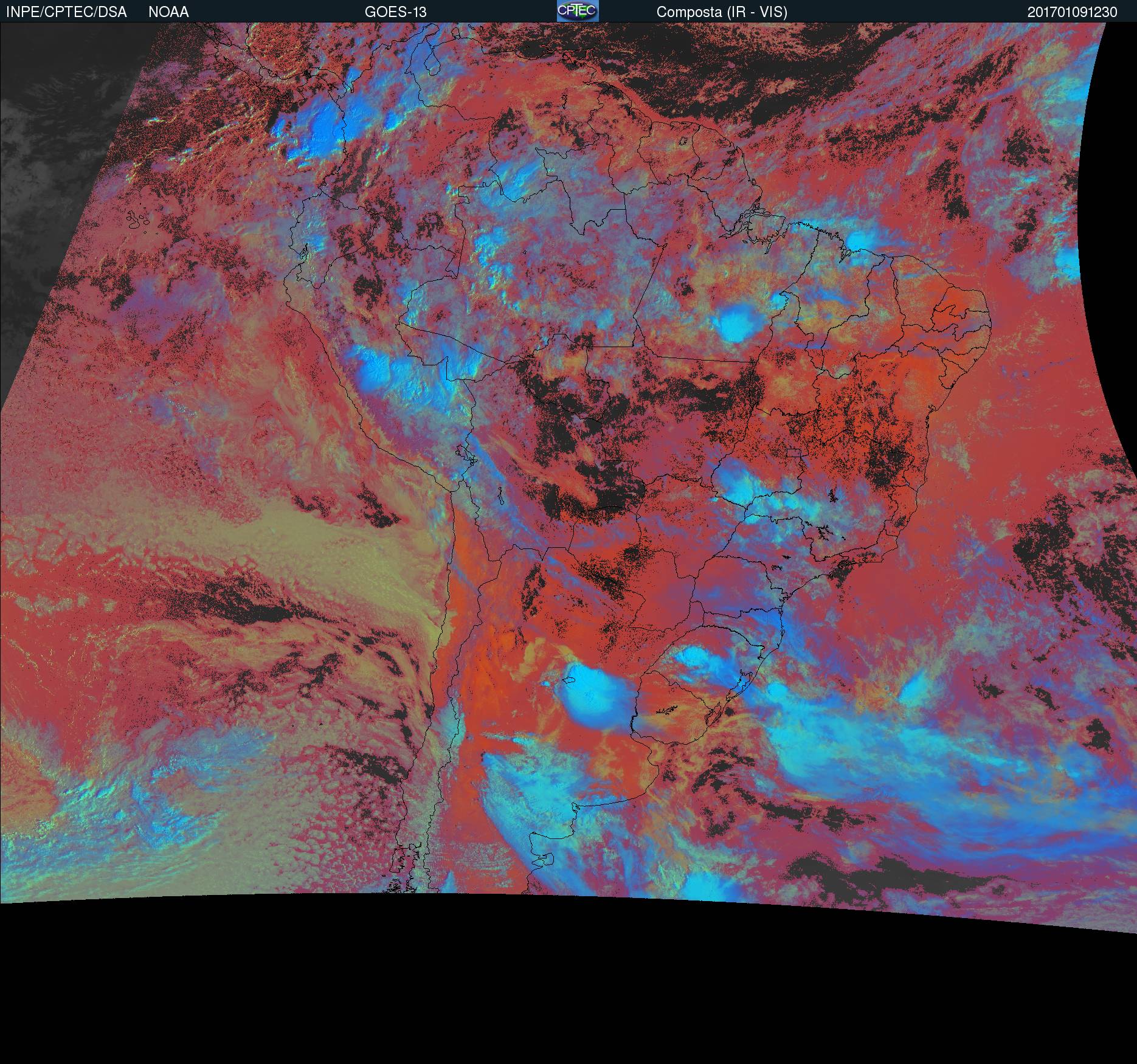Viewport: 1137px width, 1064px height.
Task: Click the GOES-13 satellite label
Action: [395, 12]
